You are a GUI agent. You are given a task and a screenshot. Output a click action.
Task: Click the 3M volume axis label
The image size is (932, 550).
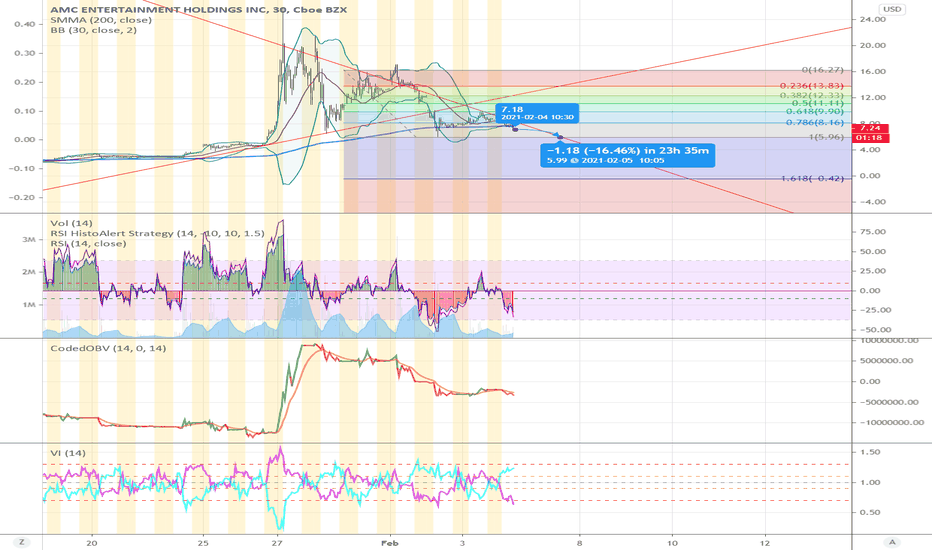(29, 239)
